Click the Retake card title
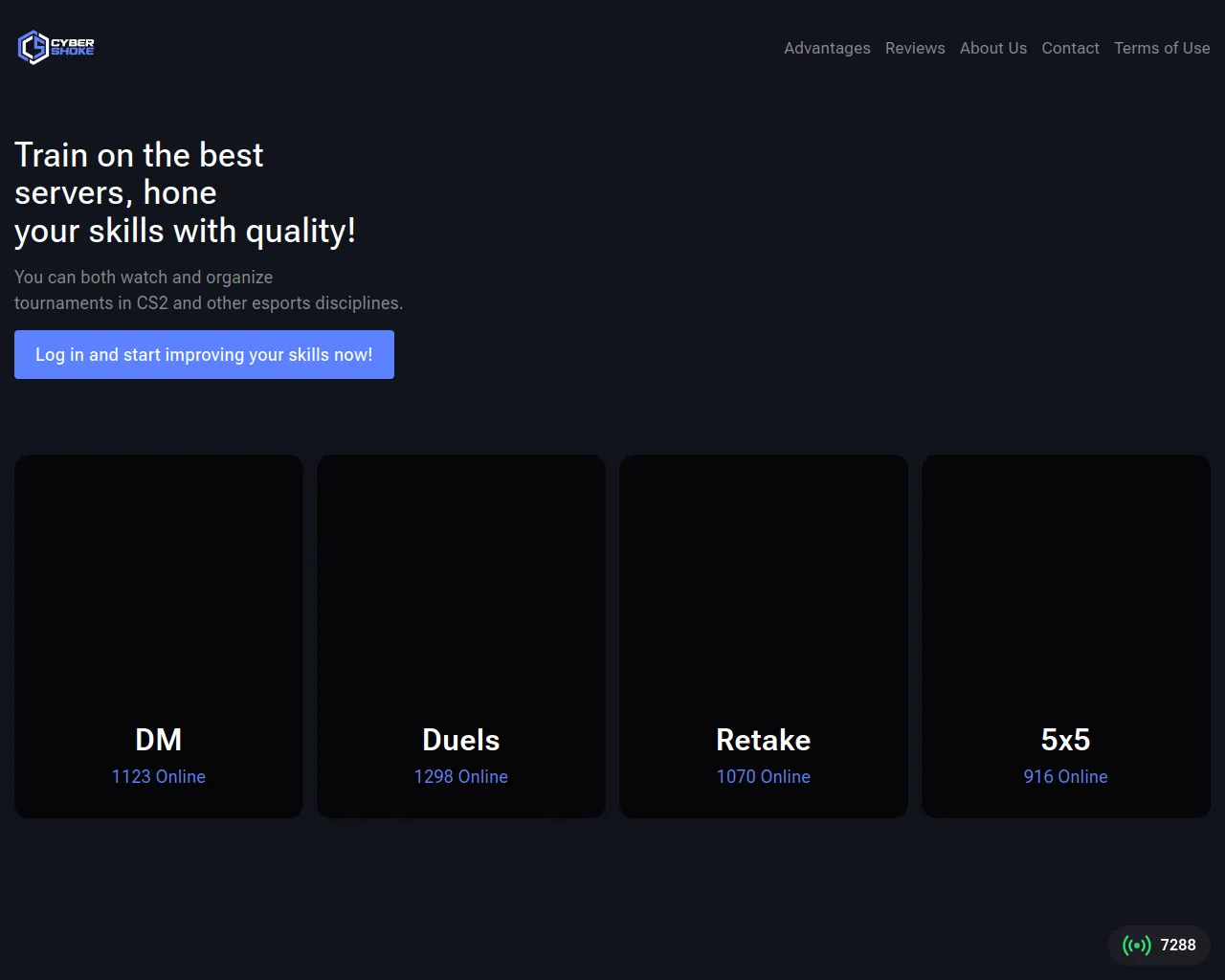 pyautogui.click(x=764, y=740)
